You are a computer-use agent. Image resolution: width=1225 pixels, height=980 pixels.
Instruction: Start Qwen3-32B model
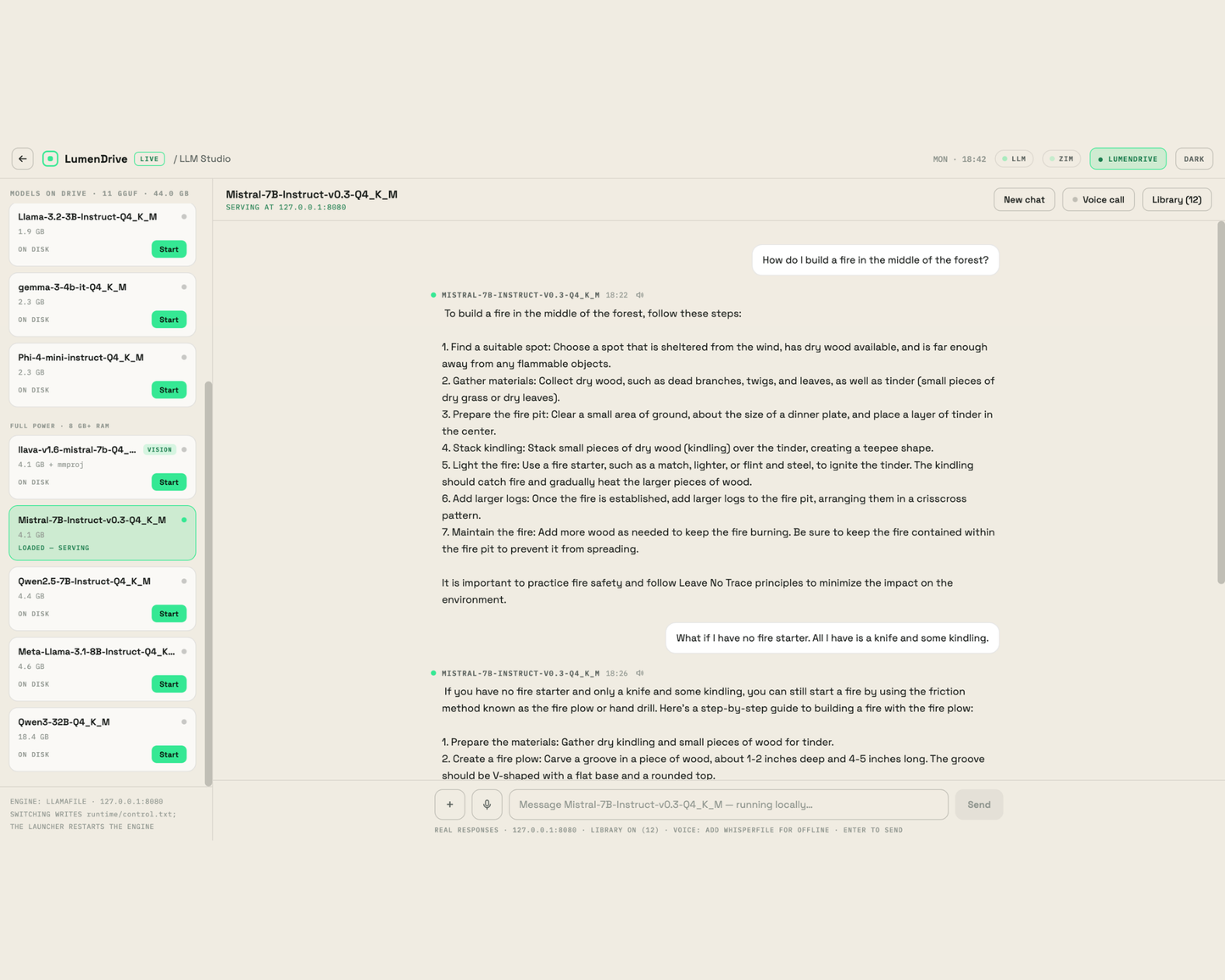coord(169,754)
